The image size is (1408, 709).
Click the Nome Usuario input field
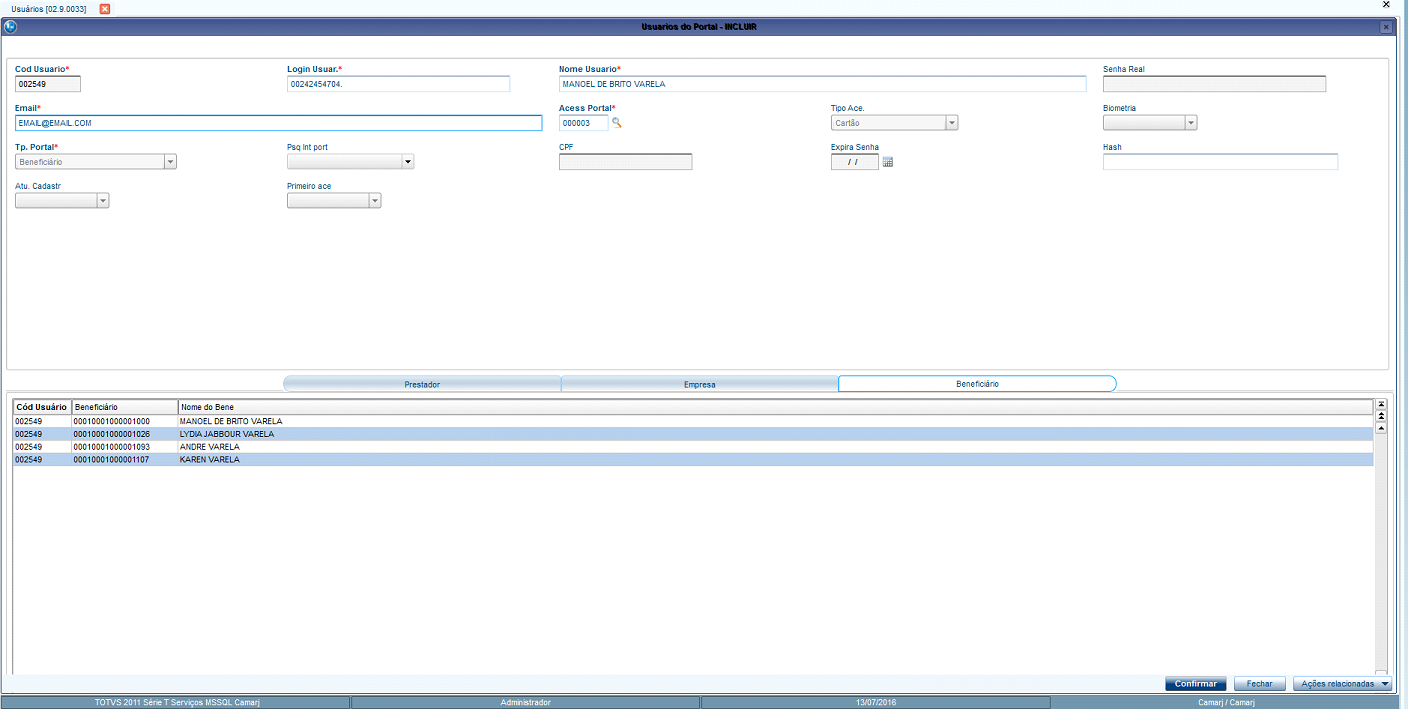coord(823,84)
